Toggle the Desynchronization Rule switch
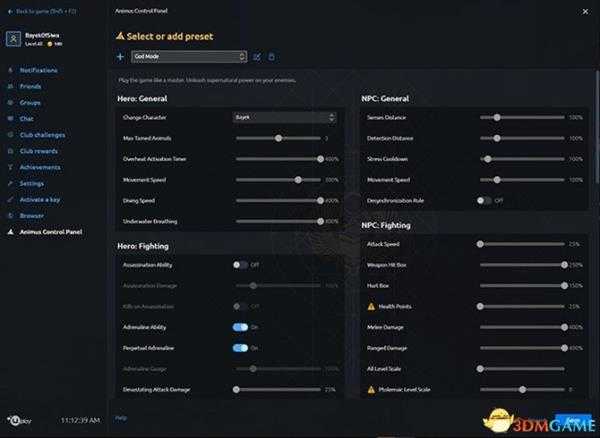Screen dimensions: 600x438 pos(484,200)
